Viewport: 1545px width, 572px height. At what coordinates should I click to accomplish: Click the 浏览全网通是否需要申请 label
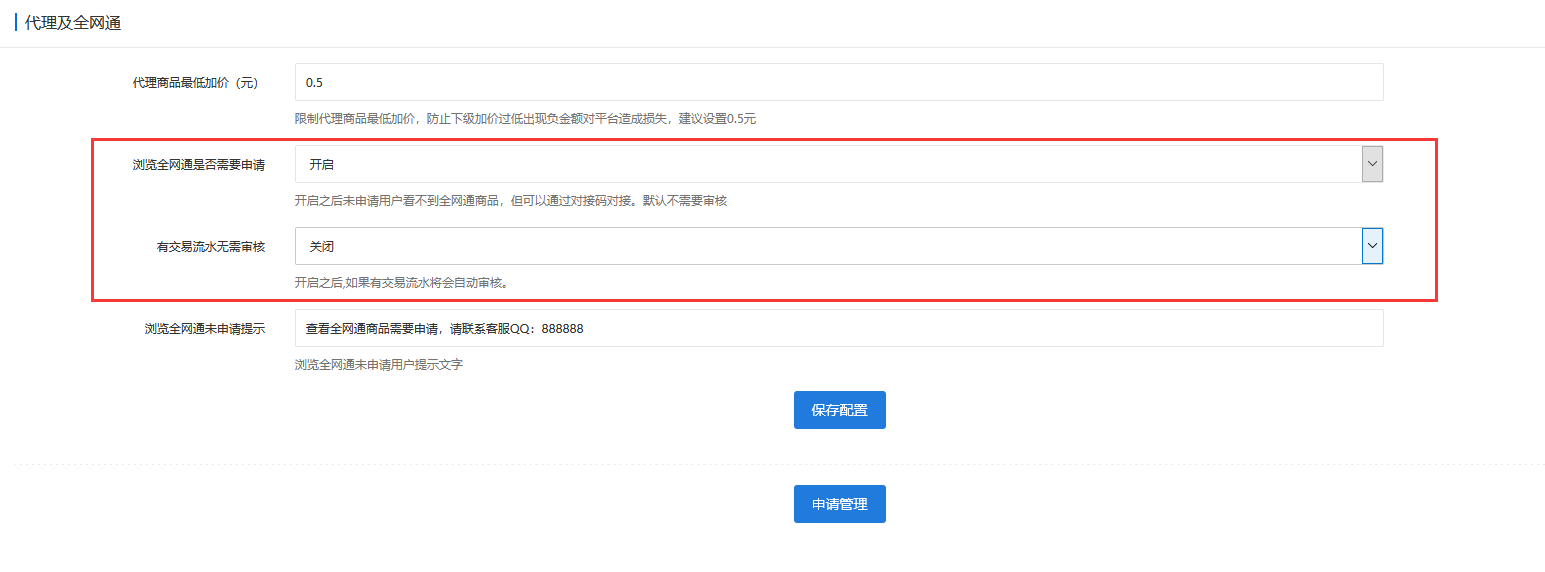[x=198, y=164]
